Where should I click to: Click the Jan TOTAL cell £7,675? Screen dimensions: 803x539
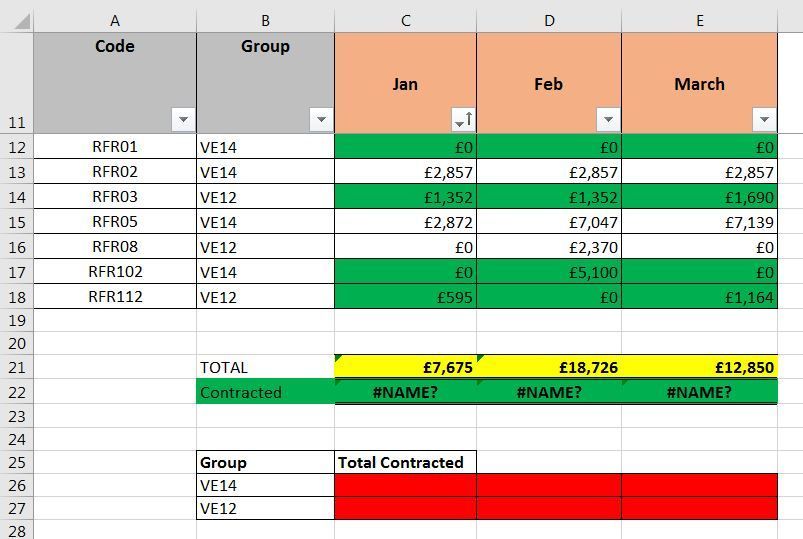tap(405, 367)
